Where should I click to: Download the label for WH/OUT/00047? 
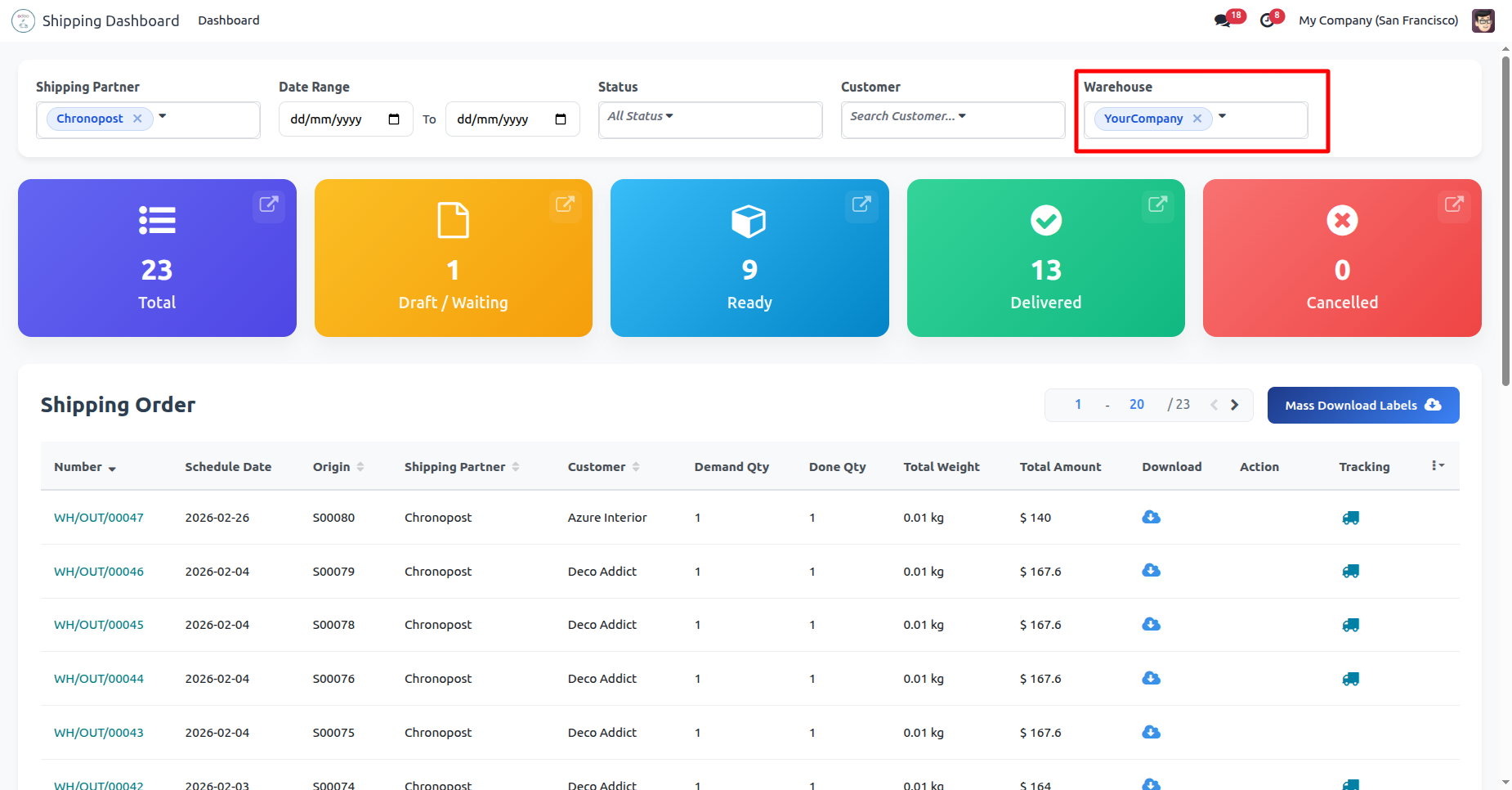1151,517
